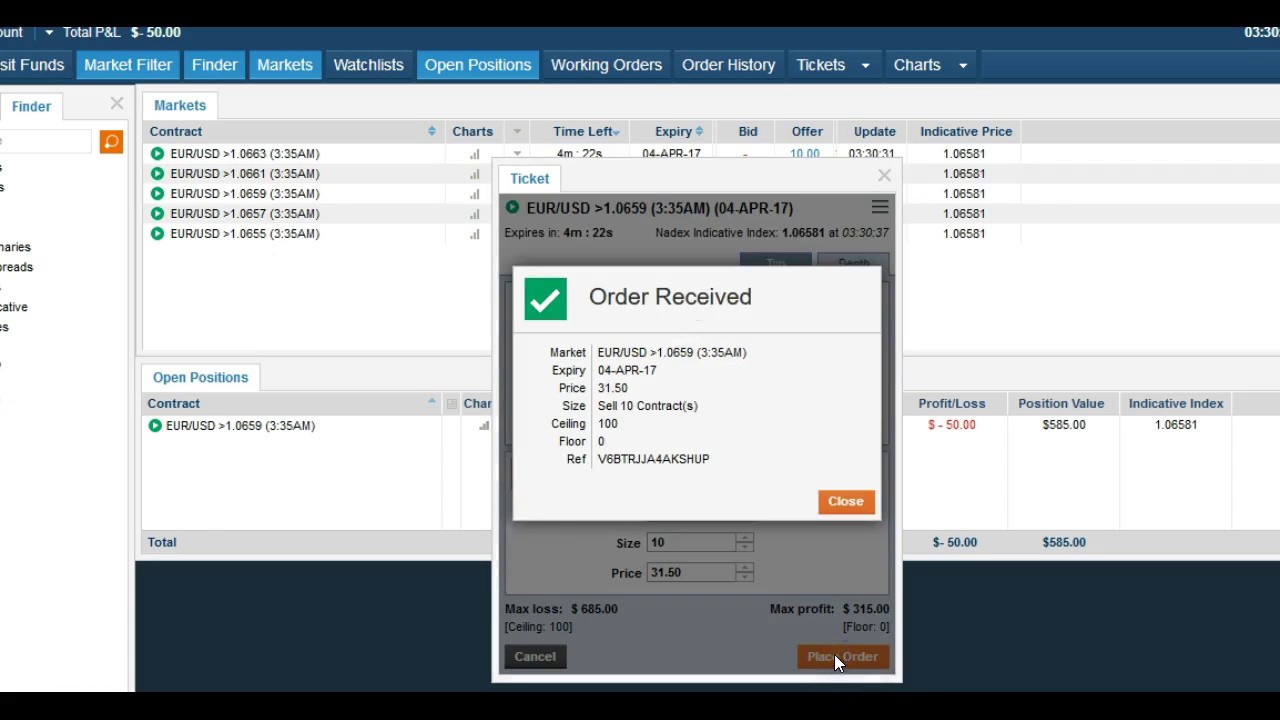The height and width of the screenshot is (720, 1280).
Task: Open chart icon for EUR/USD >1.0655 row
Action: (x=475, y=234)
